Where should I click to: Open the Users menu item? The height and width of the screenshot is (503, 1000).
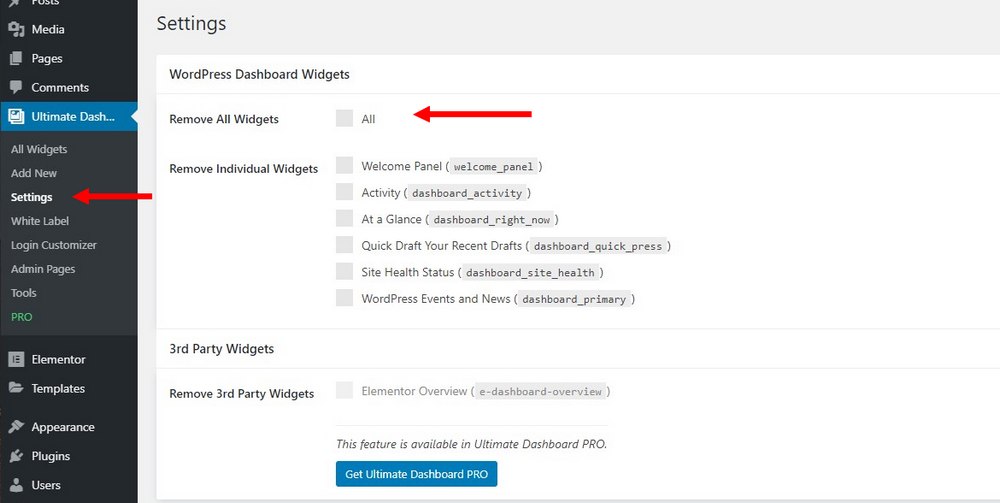point(69,485)
